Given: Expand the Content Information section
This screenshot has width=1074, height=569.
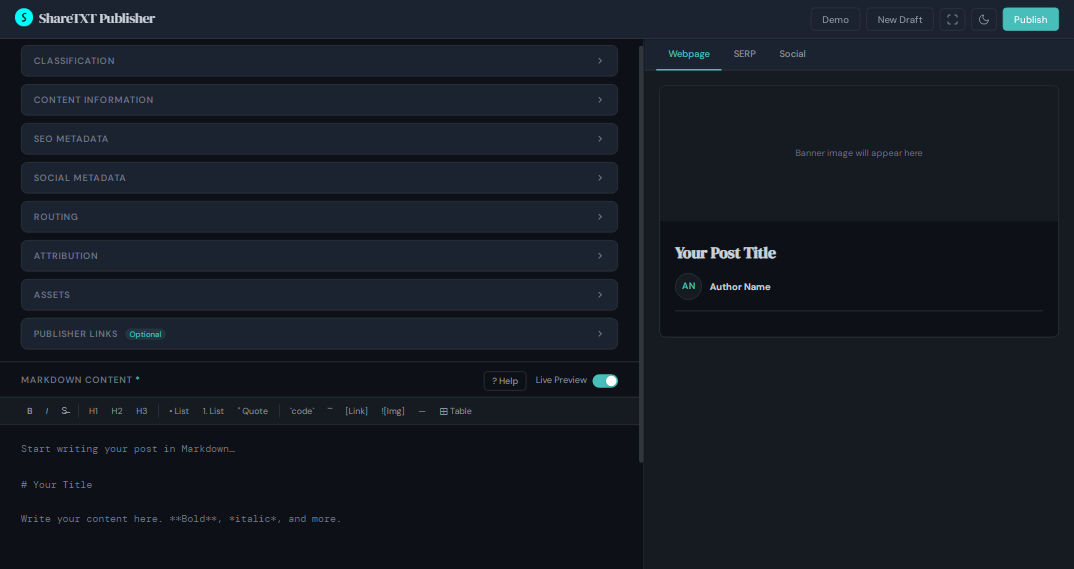Looking at the screenshot, I should pos(319,100).
